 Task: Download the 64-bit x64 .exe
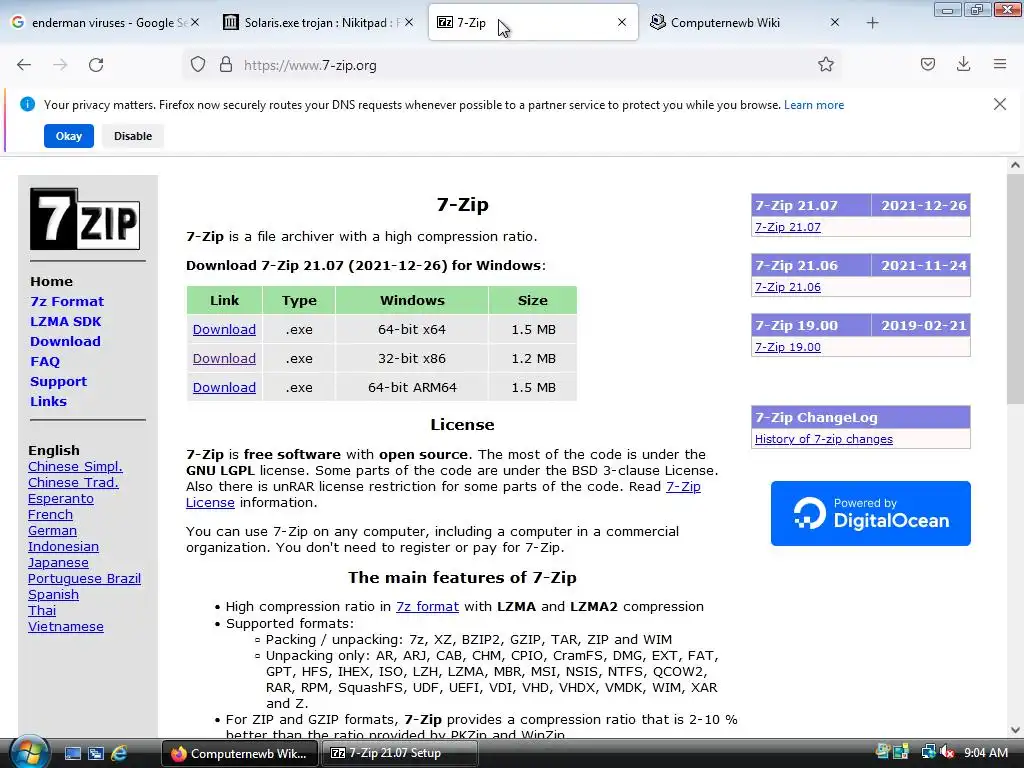[x=224, y=329]
